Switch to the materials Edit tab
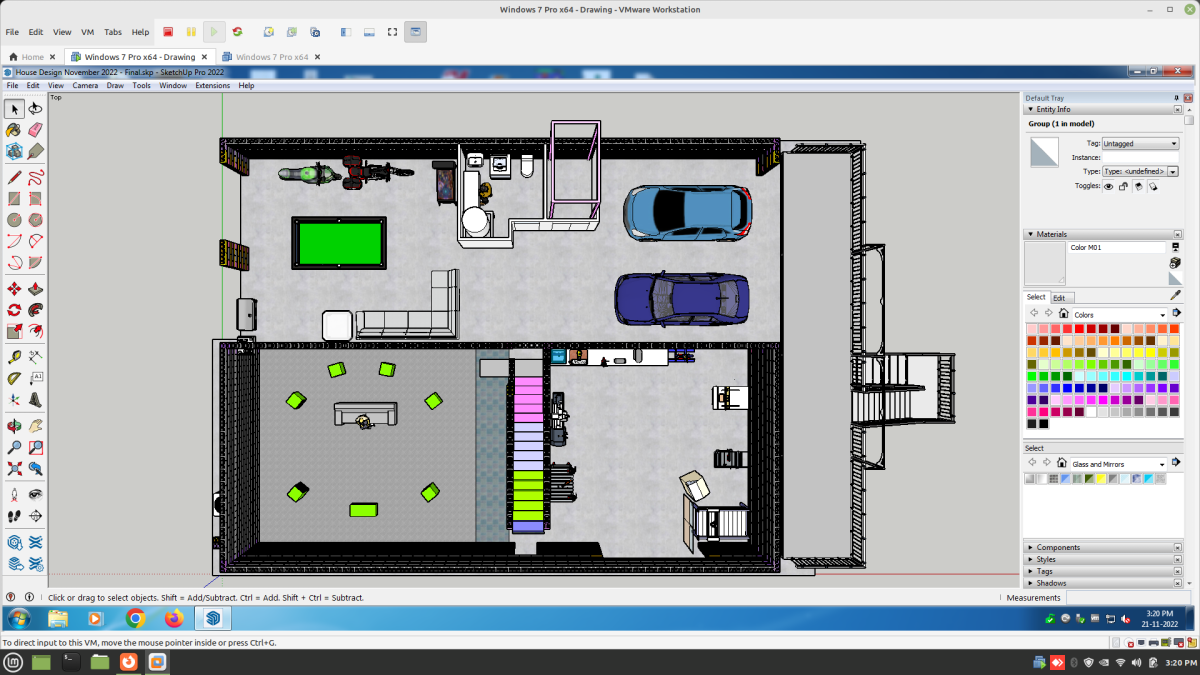Screen dimensions: 1200x675 click(x=1059, y=297)
